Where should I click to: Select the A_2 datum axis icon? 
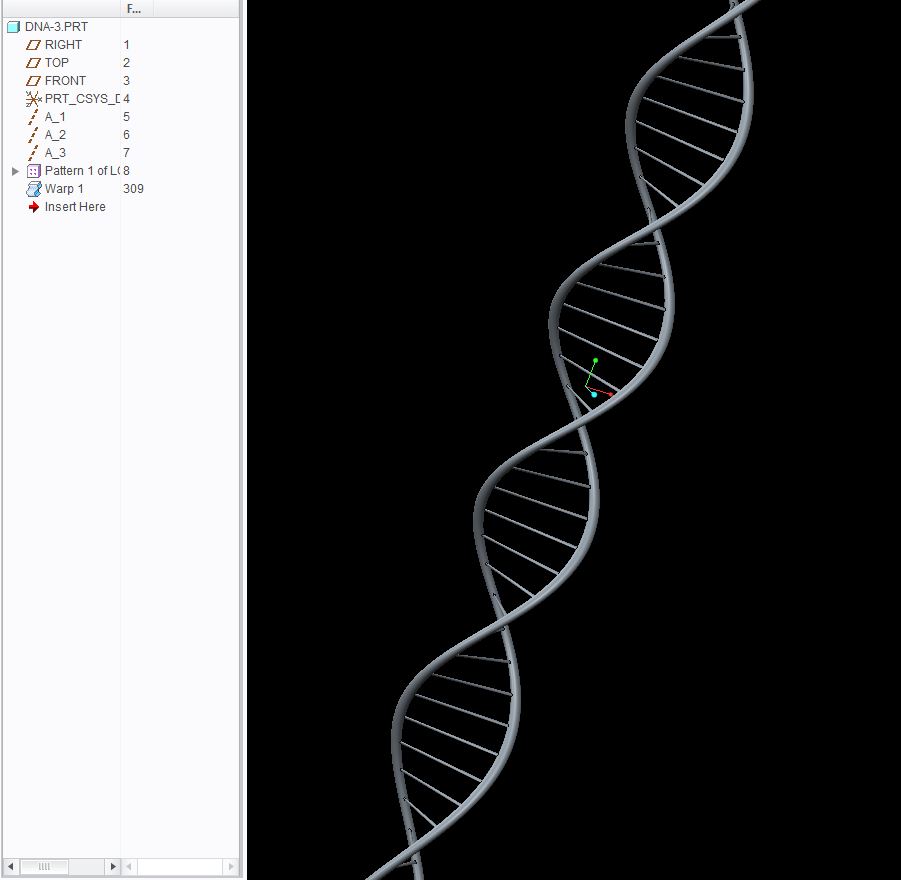pos(33,134)
